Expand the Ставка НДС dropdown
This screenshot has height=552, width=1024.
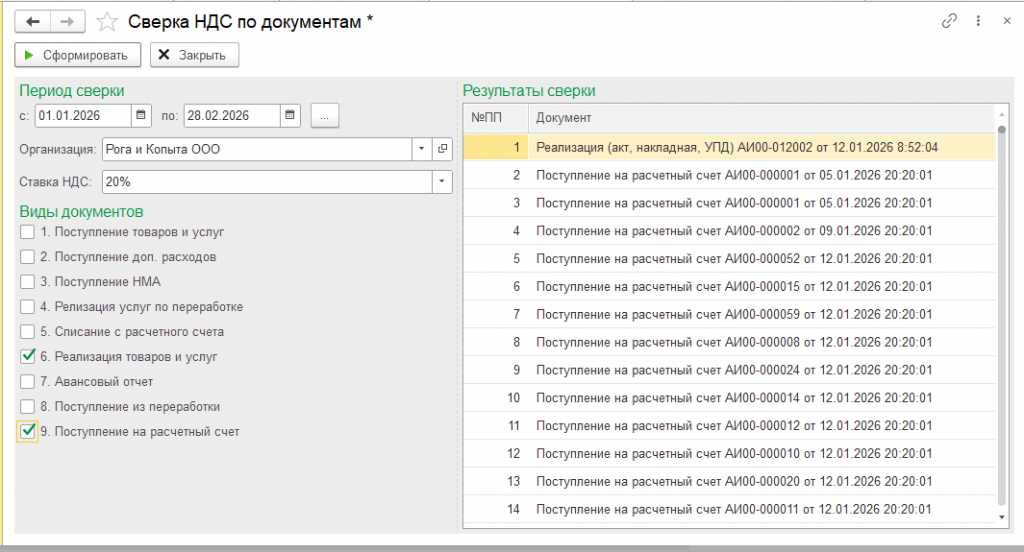[x=441, y=182]
